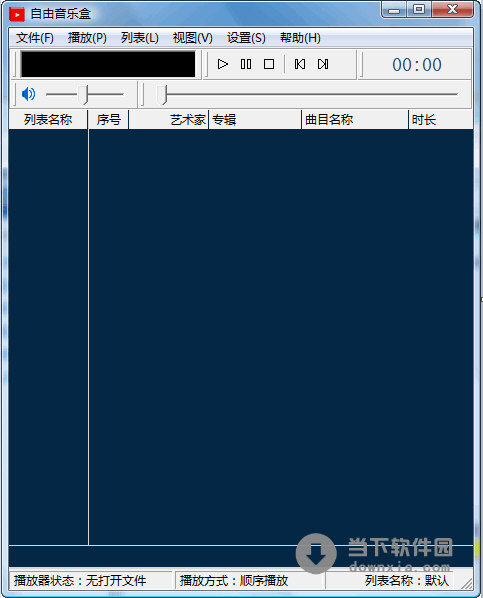Click the black track info display

(x=108, y=64)
